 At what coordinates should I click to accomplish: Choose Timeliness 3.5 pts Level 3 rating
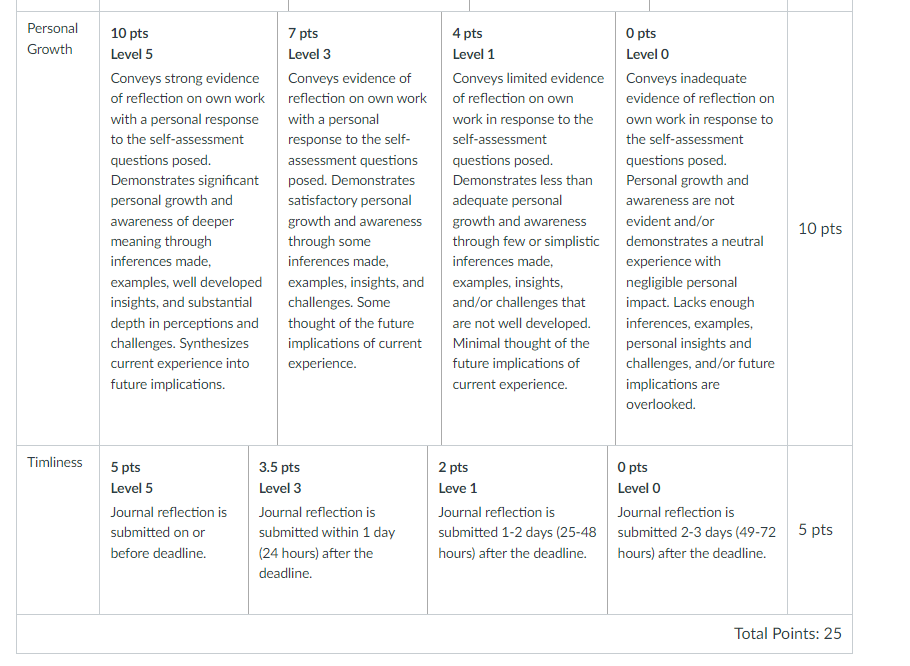pyautogui.click(x=338, y=530)
